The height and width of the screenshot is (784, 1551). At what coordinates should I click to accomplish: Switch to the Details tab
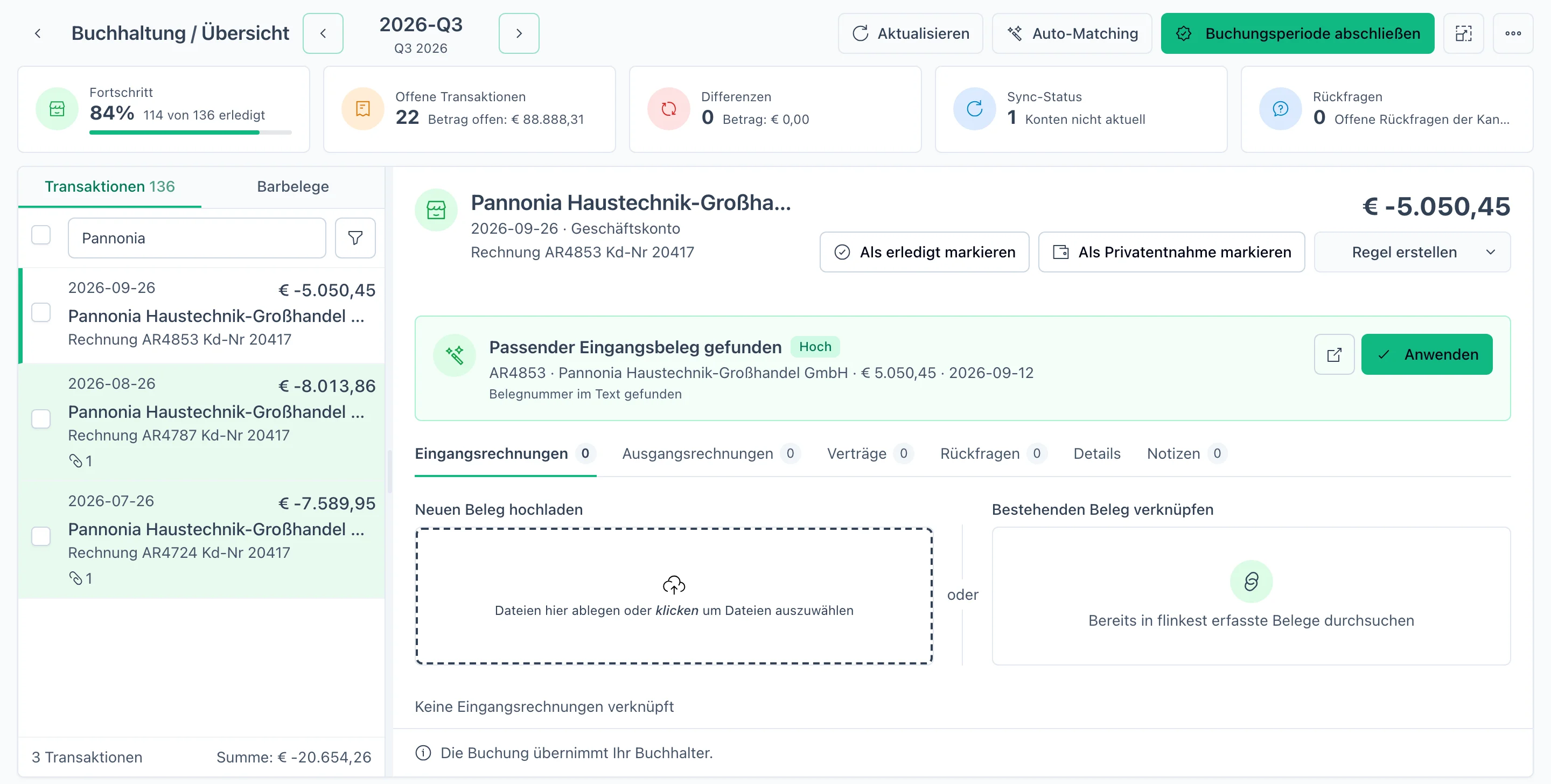click(x=1097, y=454)
